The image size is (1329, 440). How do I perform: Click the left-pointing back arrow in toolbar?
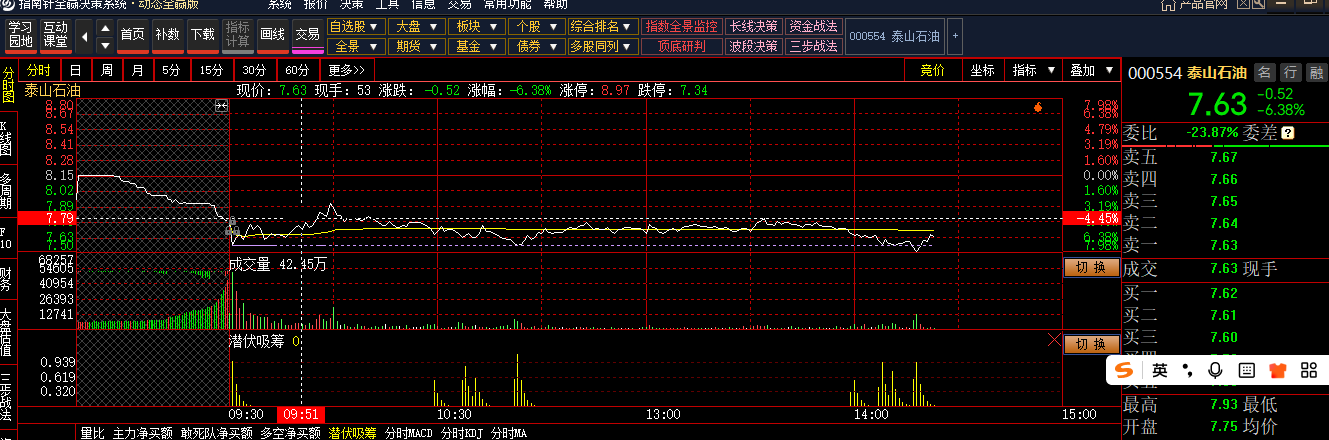(83, 35)
